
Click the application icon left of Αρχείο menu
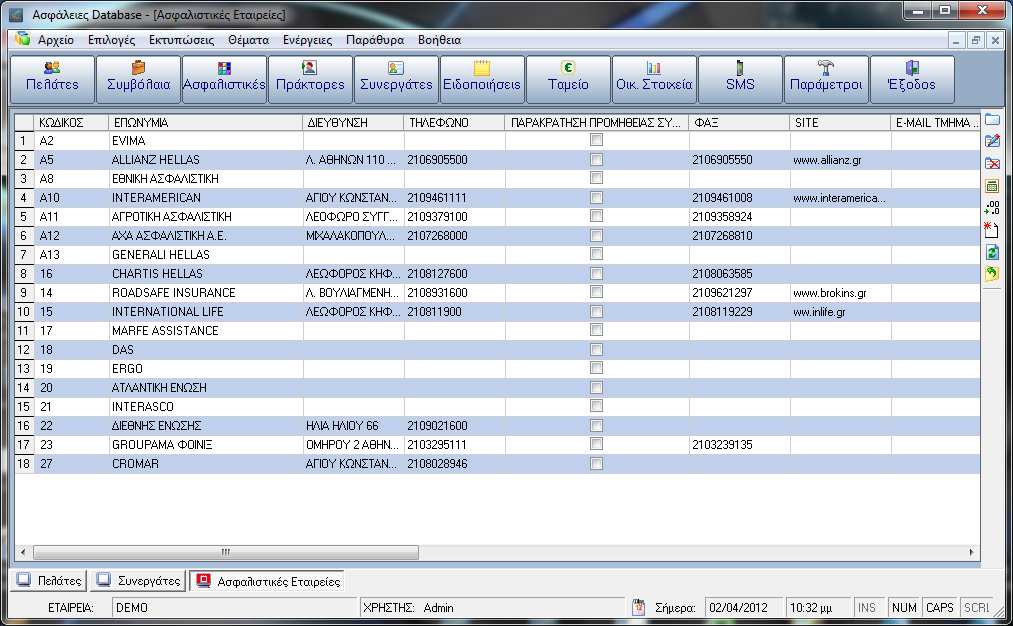click(x=23, y=39)
